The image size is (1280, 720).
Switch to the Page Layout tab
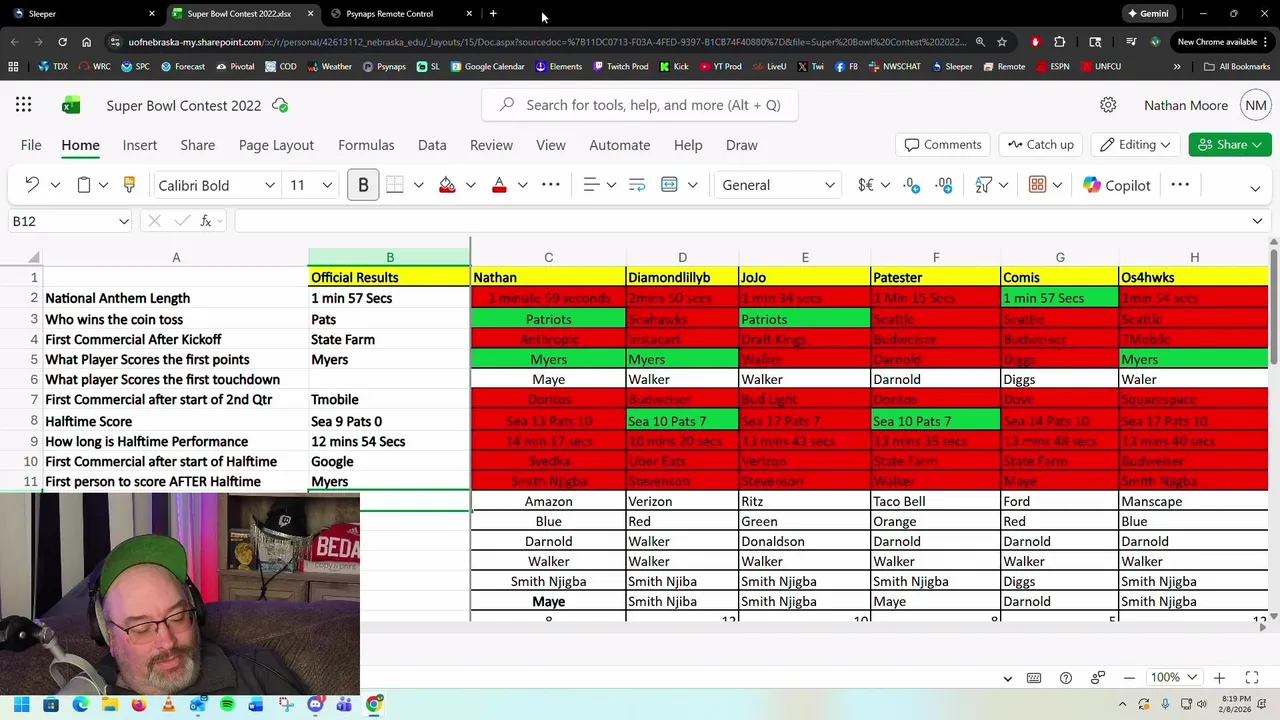pyautogui.click(x=276, y=145)
